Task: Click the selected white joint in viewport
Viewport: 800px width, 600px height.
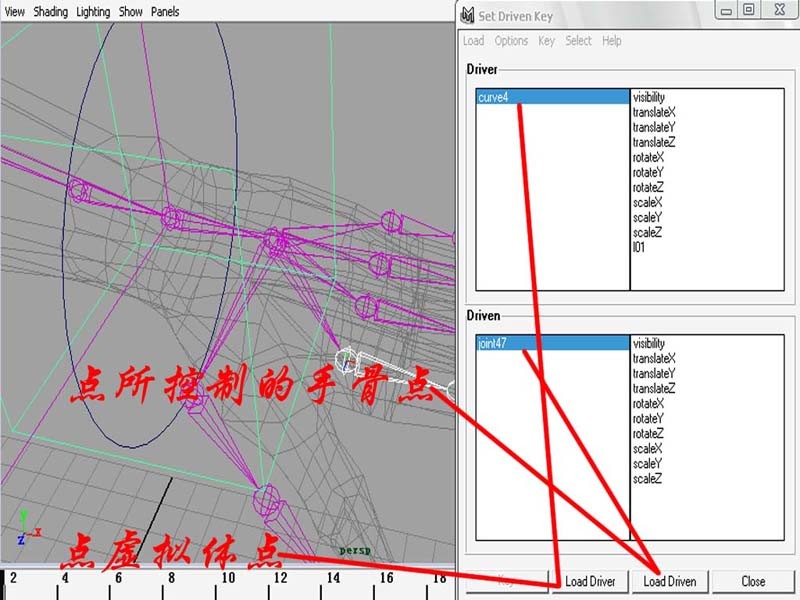Action: (346, 360)
